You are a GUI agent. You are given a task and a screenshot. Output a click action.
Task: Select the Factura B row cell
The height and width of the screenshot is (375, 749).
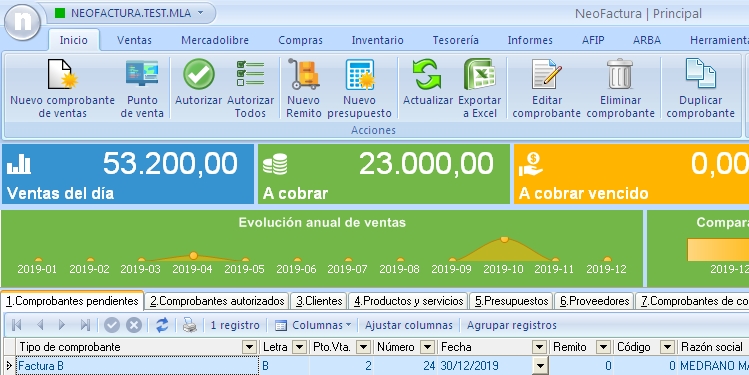137,366
